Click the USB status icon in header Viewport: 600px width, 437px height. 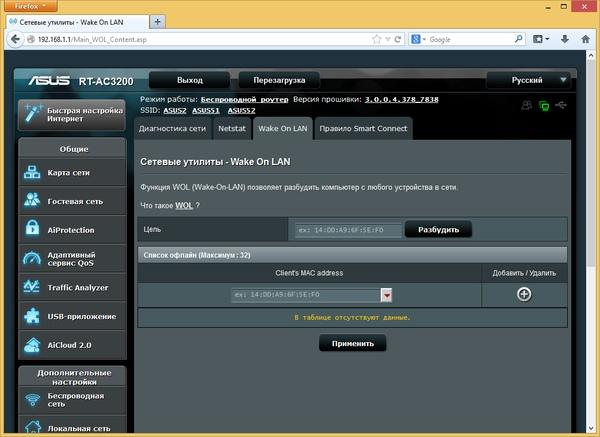pos(561,104)
